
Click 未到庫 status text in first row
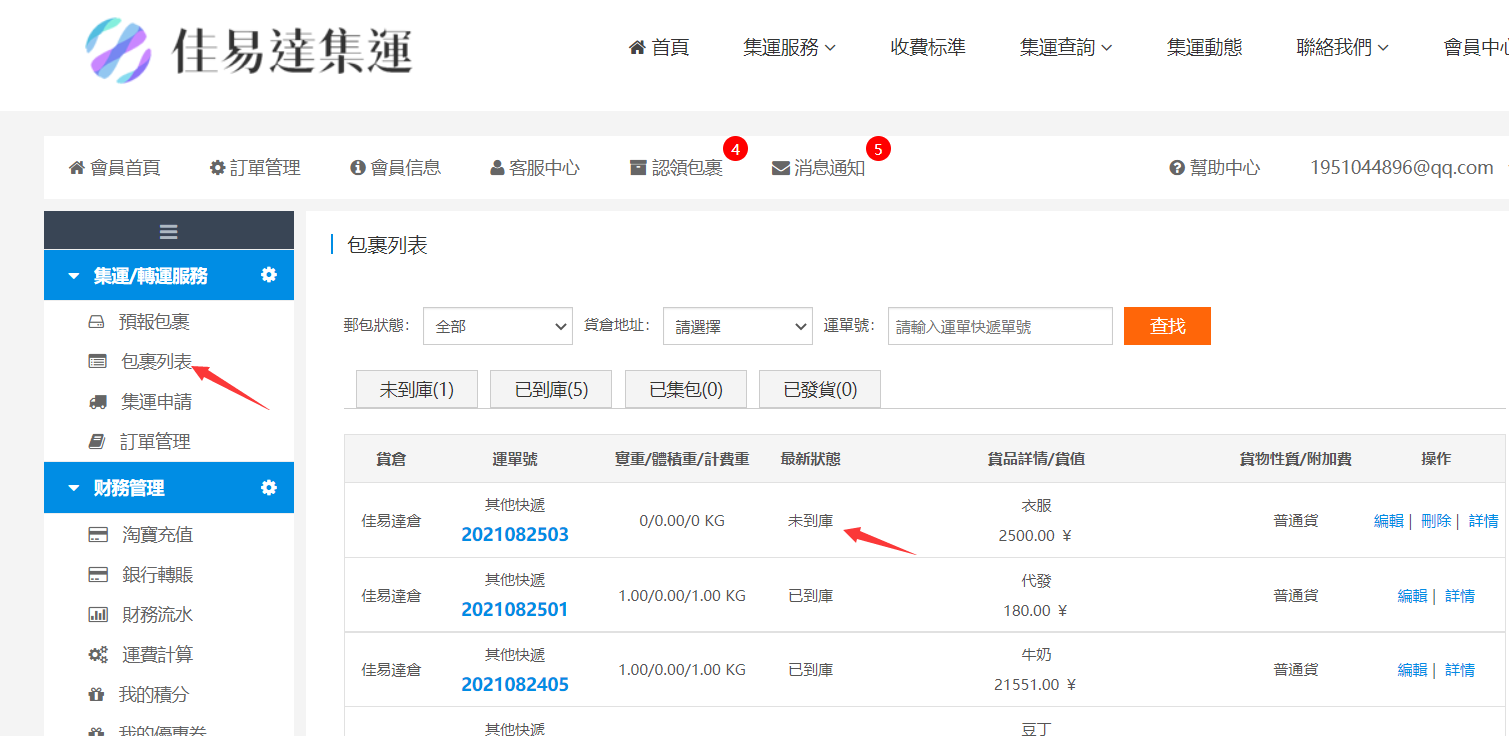[x=810, y=521]
